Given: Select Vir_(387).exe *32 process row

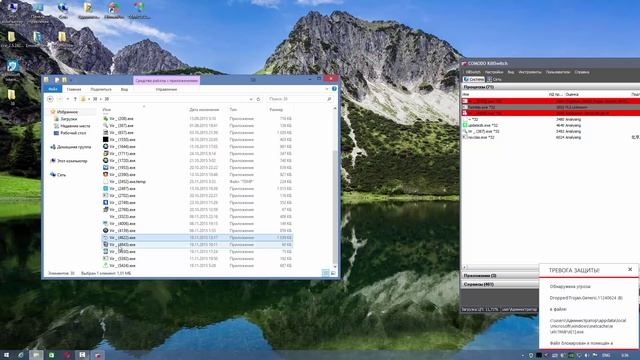Looking at the screenshot, I should coord(550,131).
